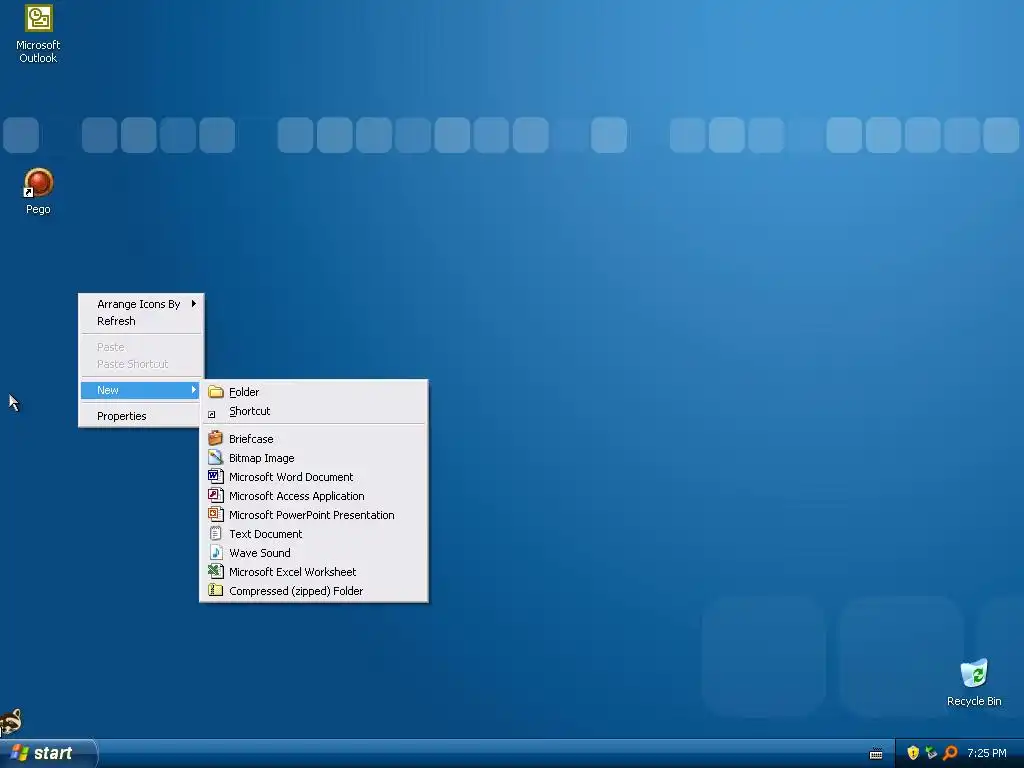Click the Bitmap Image paint icon

click(216, 457)
